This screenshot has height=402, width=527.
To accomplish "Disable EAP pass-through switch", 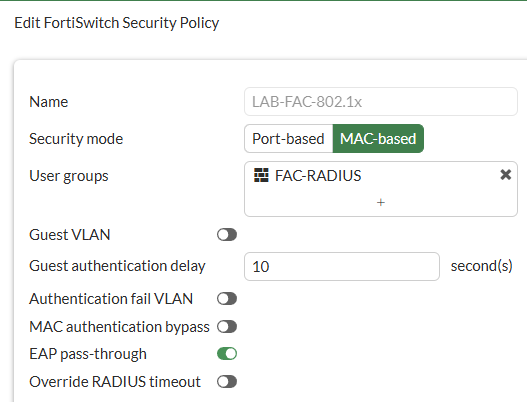I will (227, 354).
